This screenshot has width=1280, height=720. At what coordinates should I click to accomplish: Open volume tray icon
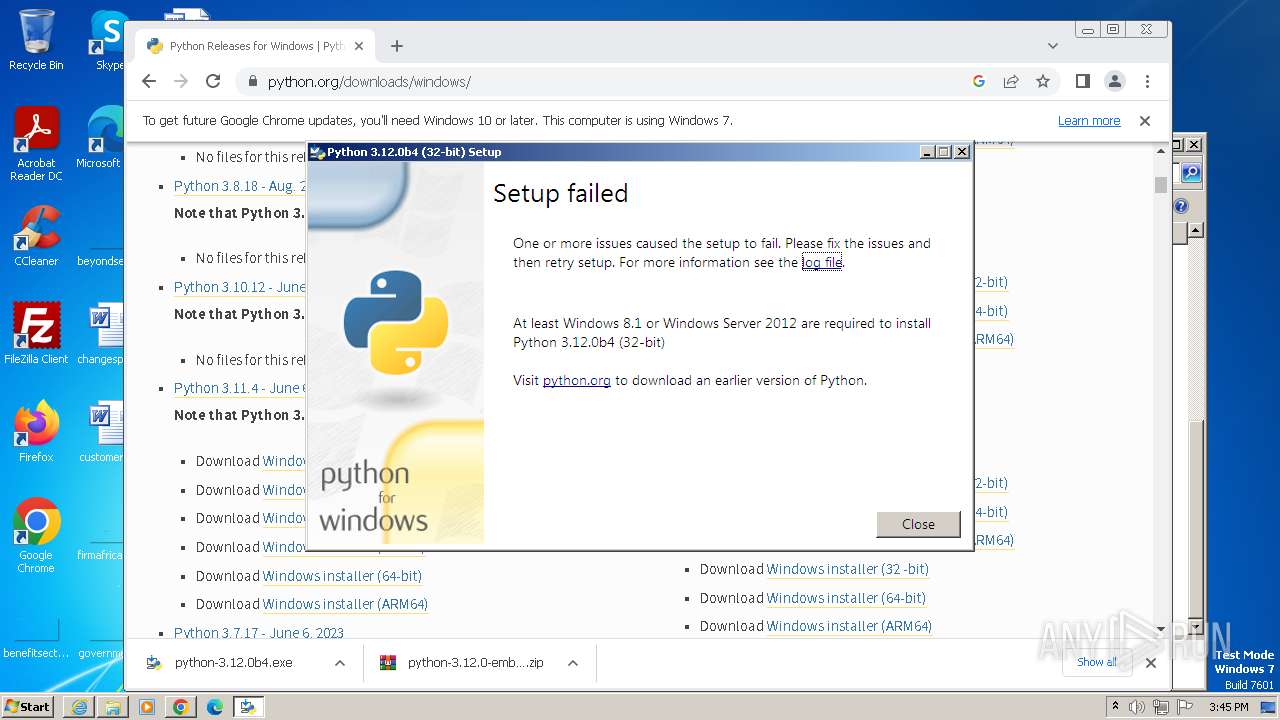(1137, 707)
